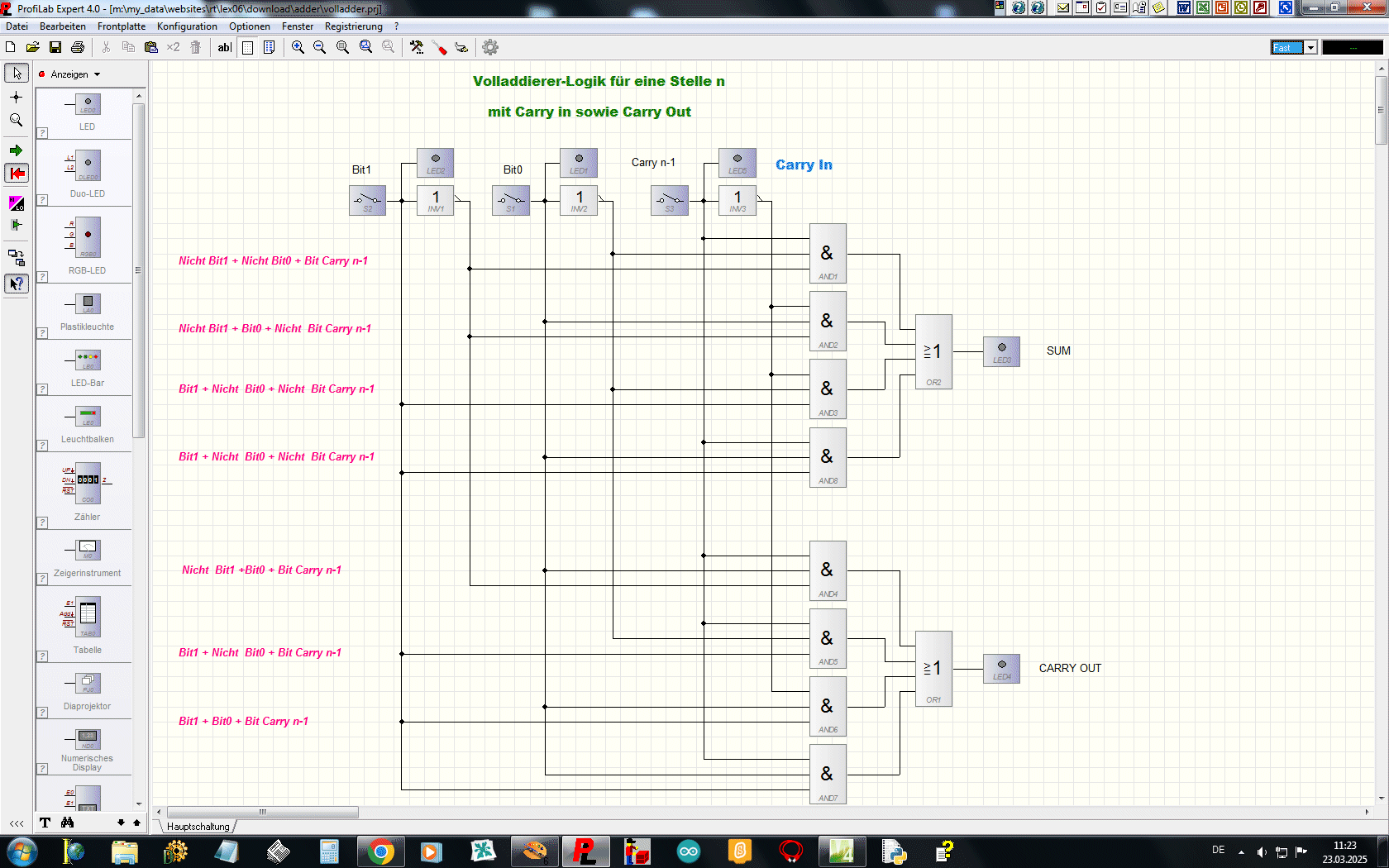1389x868 pixels.
Task: Open the crossed tools toolbar icon
Action: pos(417,47)
